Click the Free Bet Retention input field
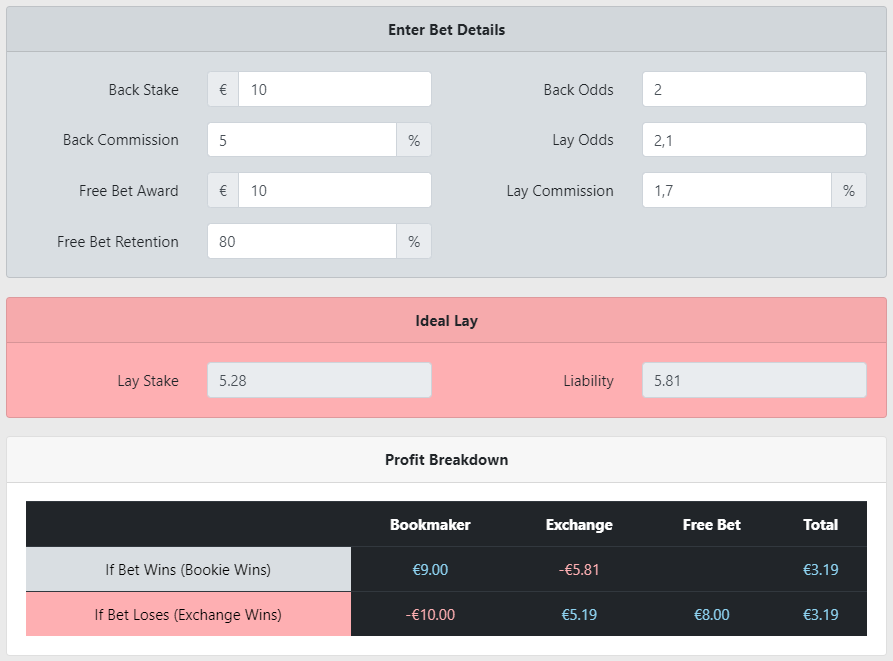Screen dimensions: 893x661 tap(302, 241)
